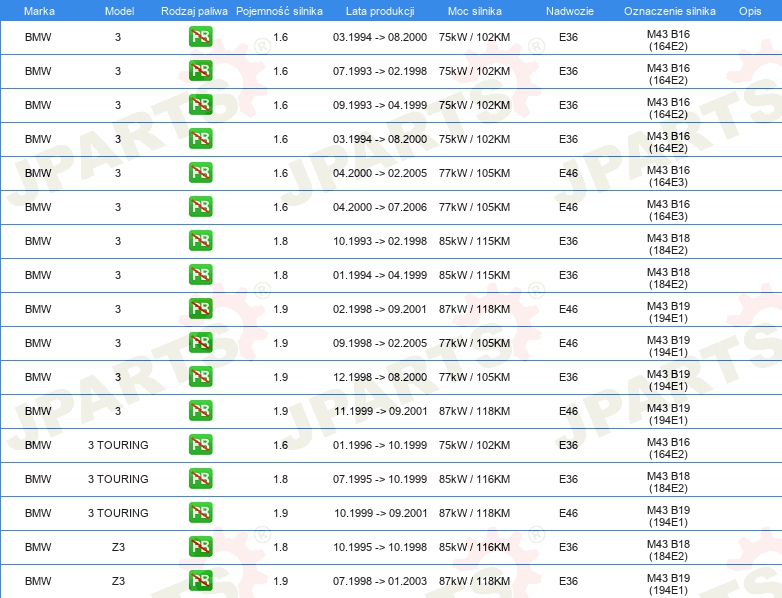Select date range 10.1993 -> 02.1998
782x598 pixels.
coord(380,241)
